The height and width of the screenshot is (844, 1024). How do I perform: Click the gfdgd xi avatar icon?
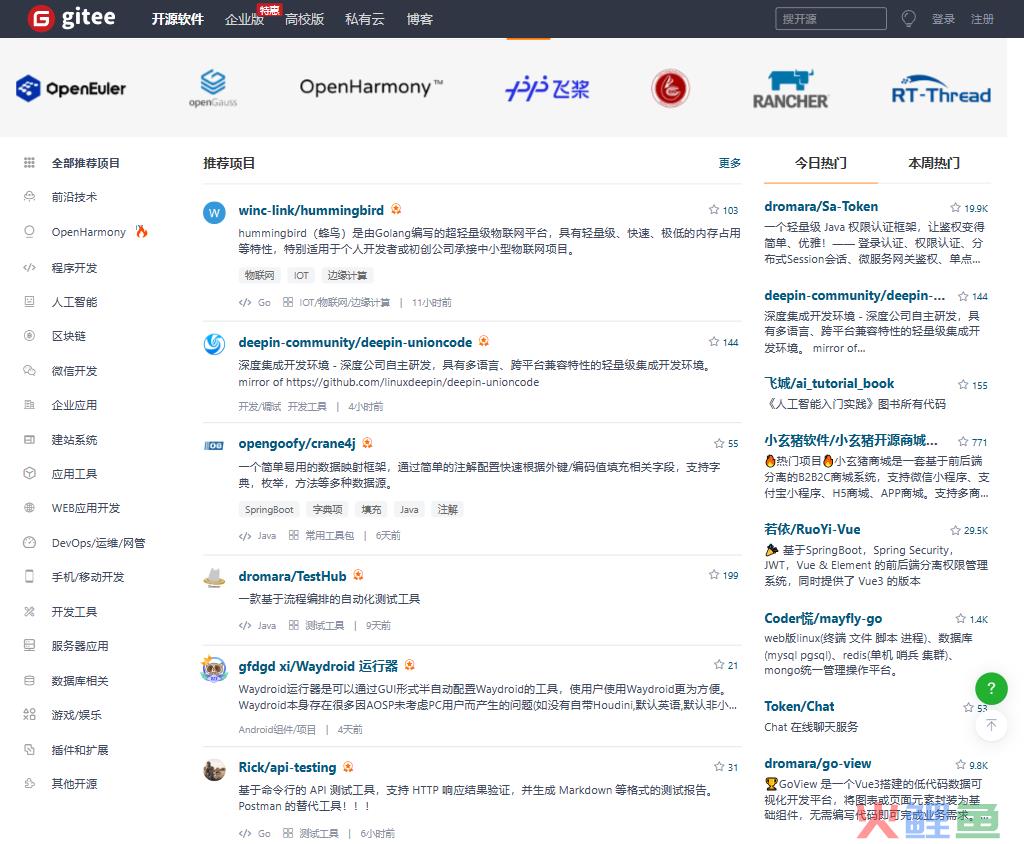coord(214,668)
